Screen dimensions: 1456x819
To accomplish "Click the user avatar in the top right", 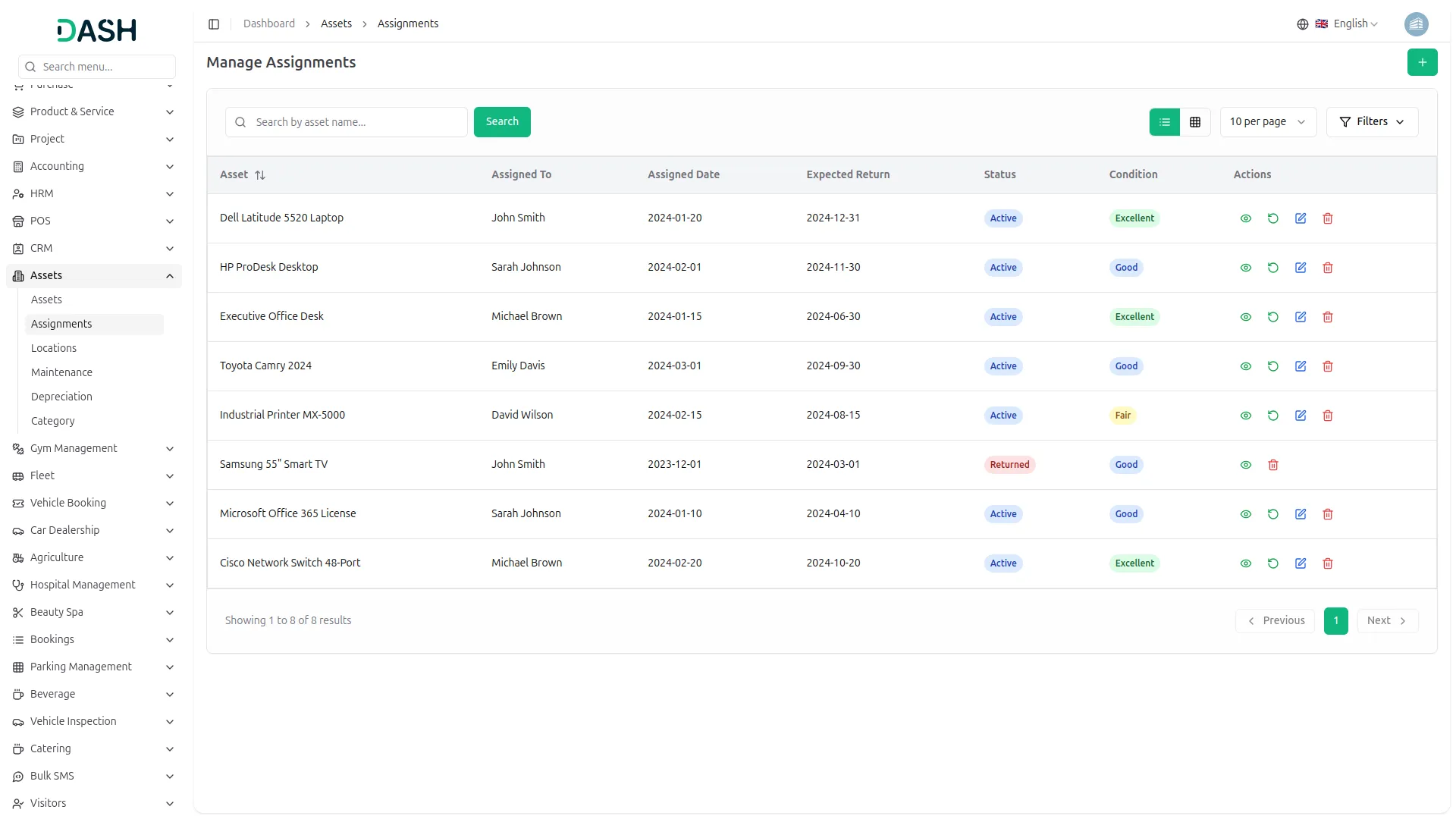I will pos(1417,24).
